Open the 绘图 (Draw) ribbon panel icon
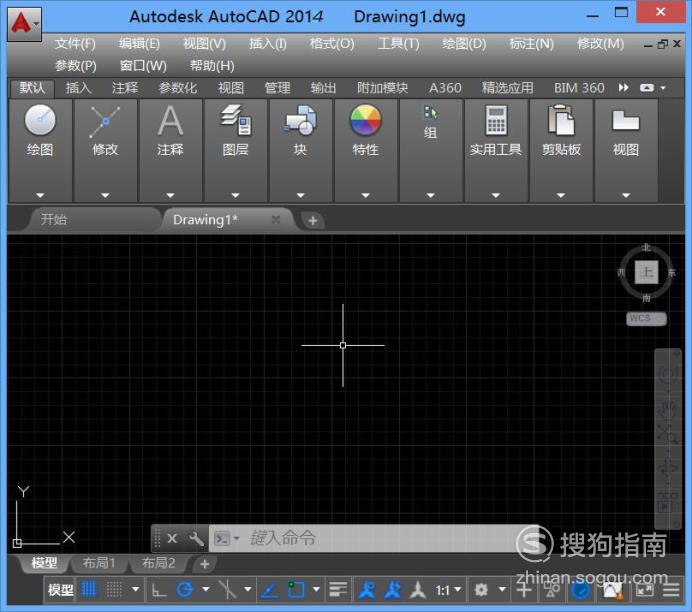The image size is (692, 612). [40, 120]
